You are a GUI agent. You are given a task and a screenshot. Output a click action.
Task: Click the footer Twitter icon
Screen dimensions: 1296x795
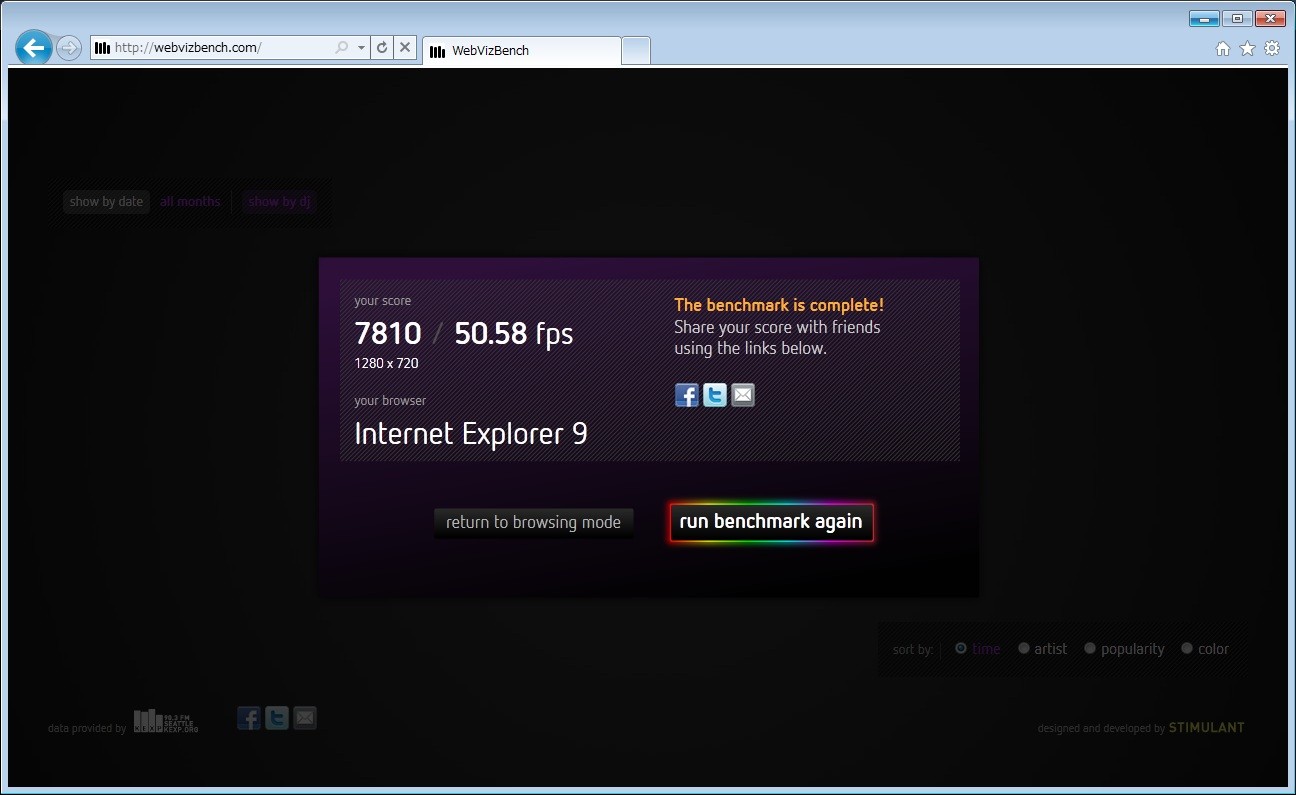pyautogui.click(x=277, y=718)
